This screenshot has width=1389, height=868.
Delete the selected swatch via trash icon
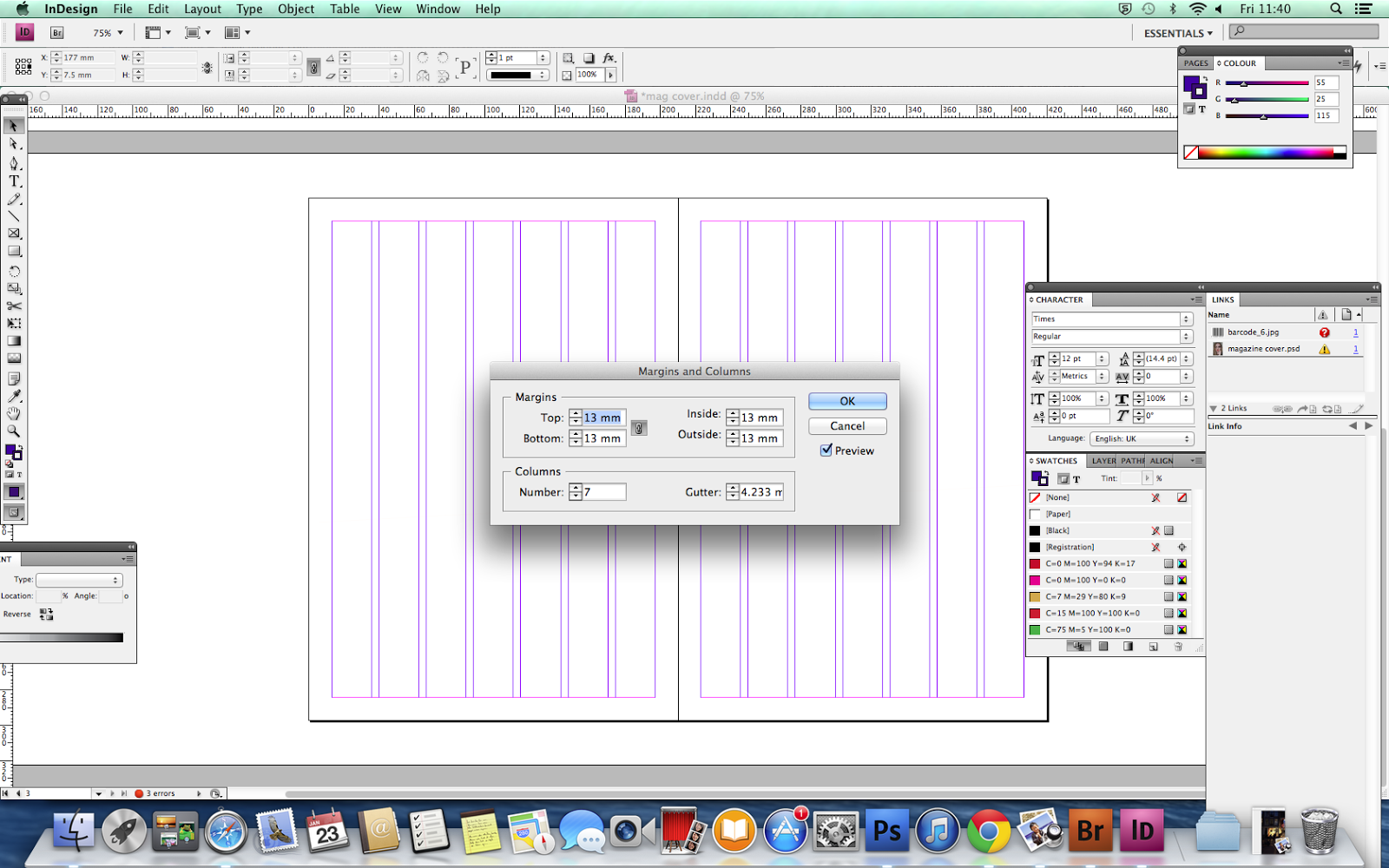1178,647
